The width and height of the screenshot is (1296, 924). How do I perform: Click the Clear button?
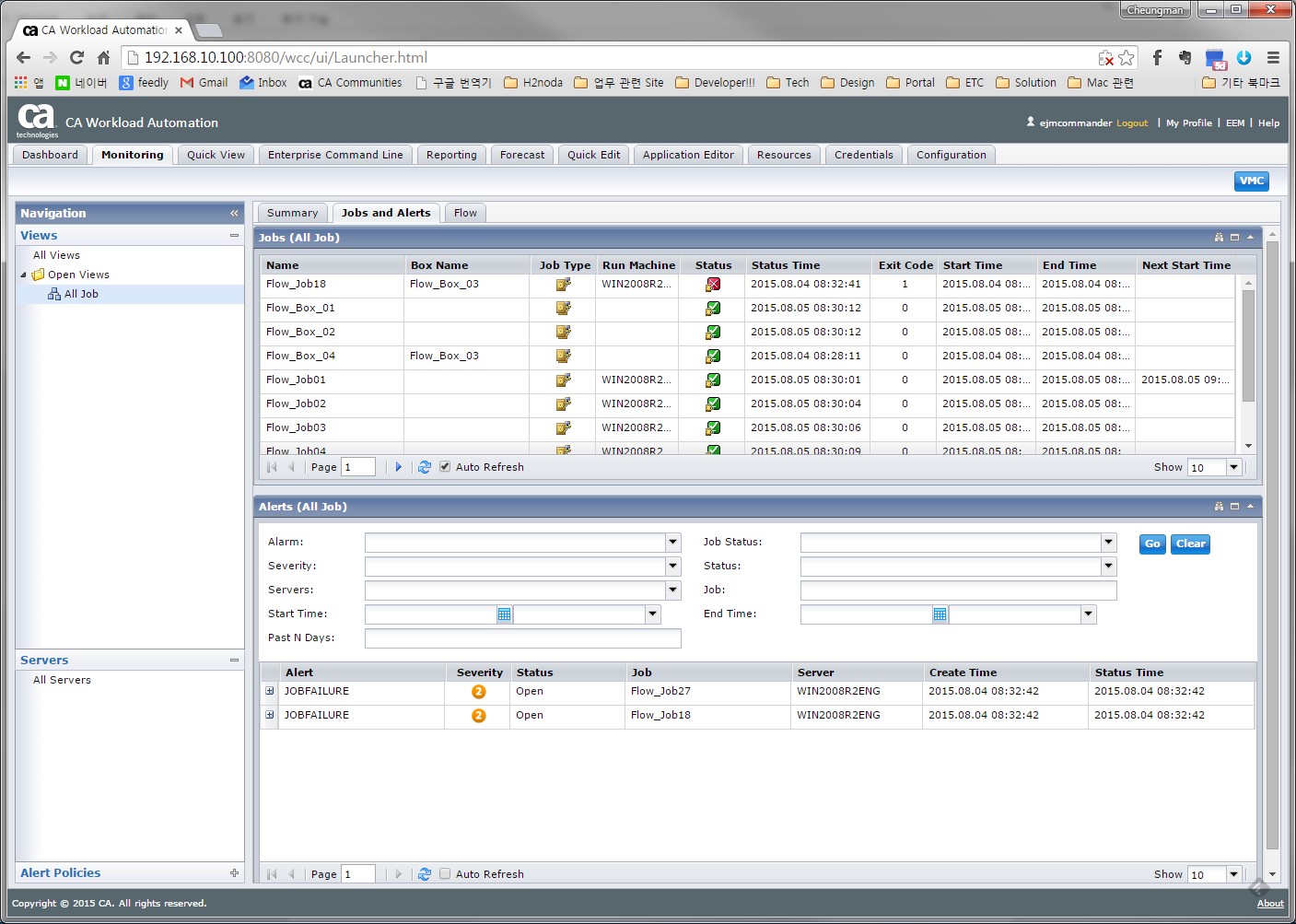1190,544
